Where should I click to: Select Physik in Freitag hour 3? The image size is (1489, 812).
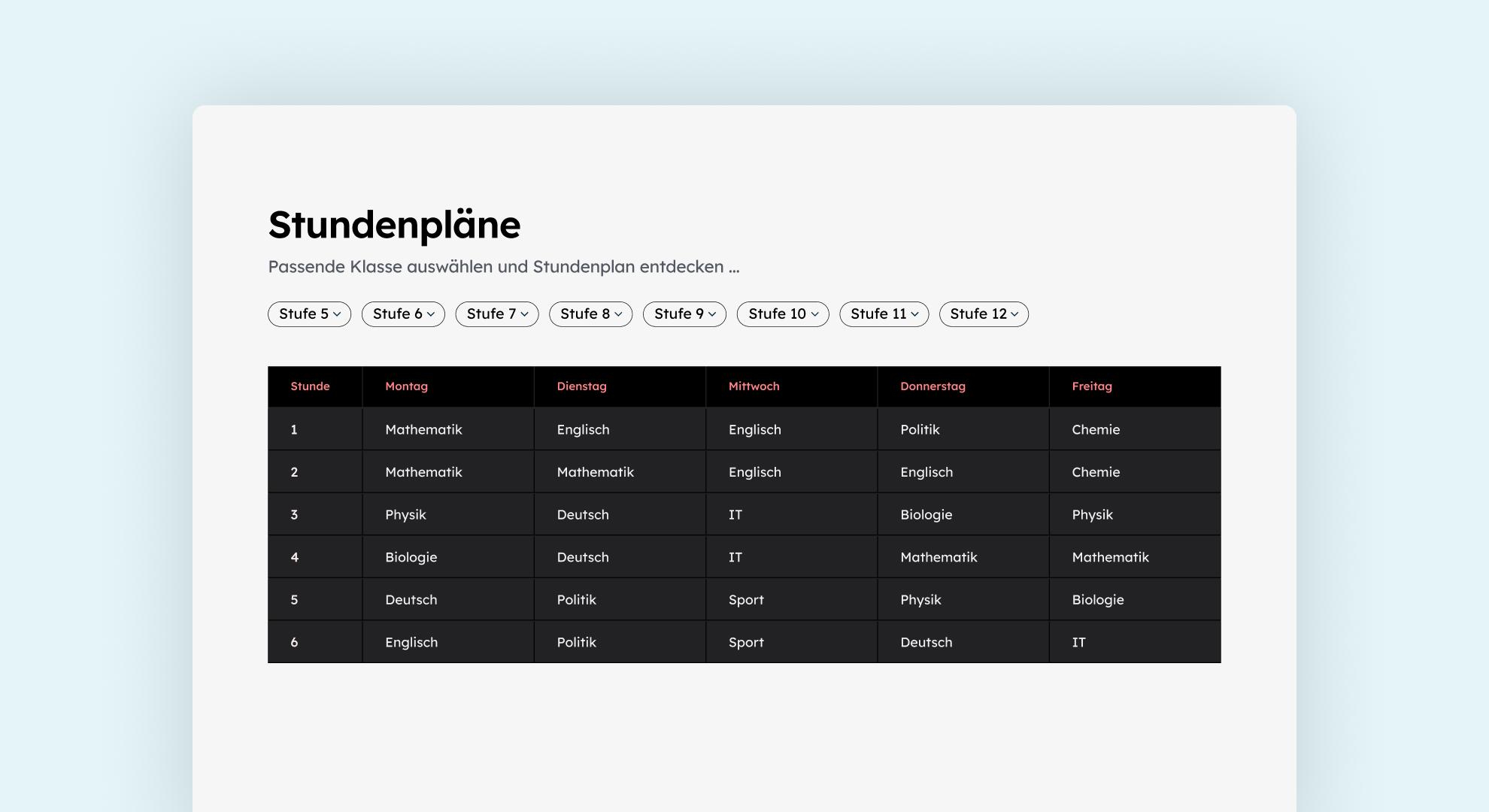[x=1135, y=514]
